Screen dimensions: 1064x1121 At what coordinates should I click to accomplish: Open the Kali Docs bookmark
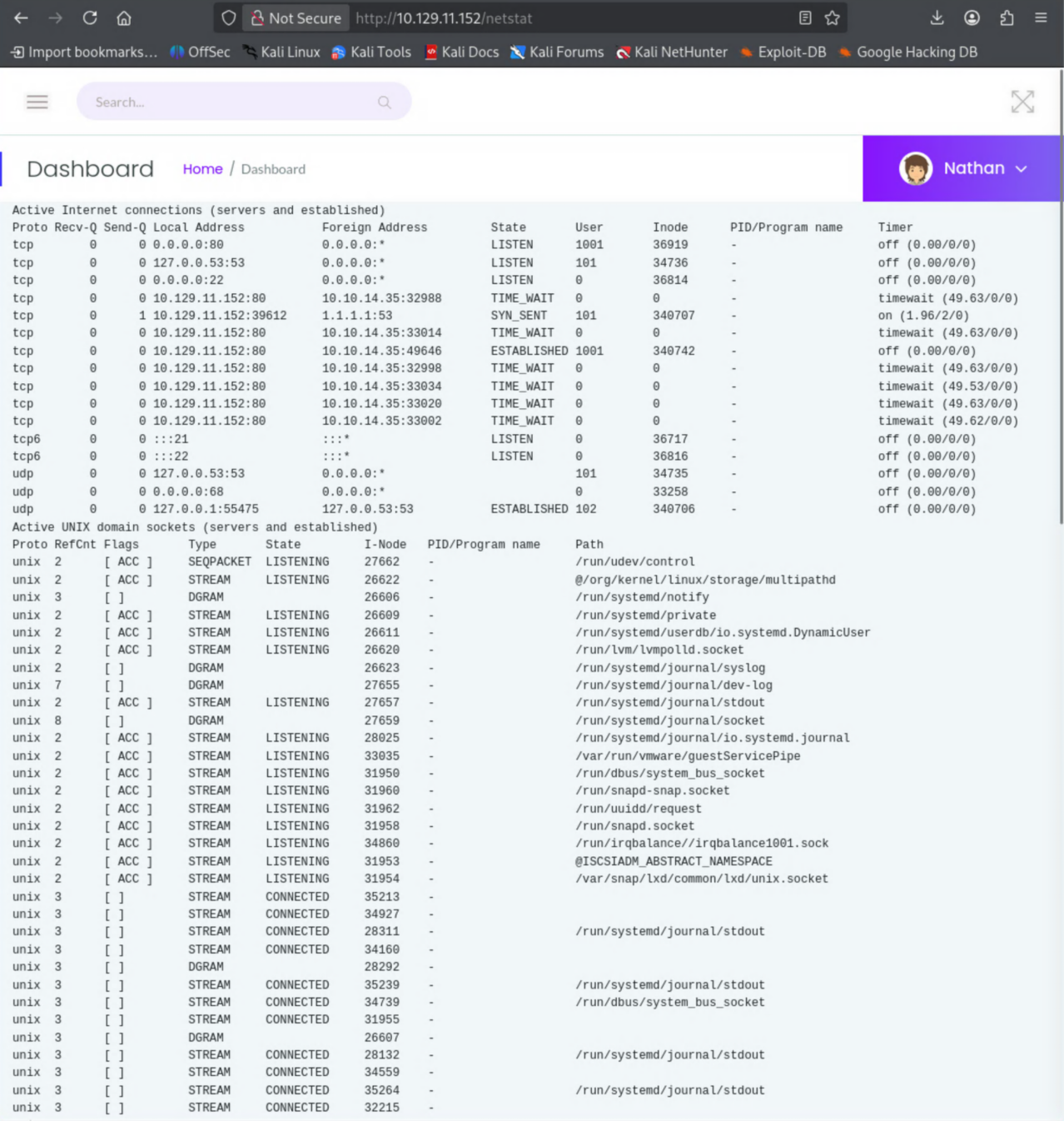pyautogui.click(x=462, y=52)
